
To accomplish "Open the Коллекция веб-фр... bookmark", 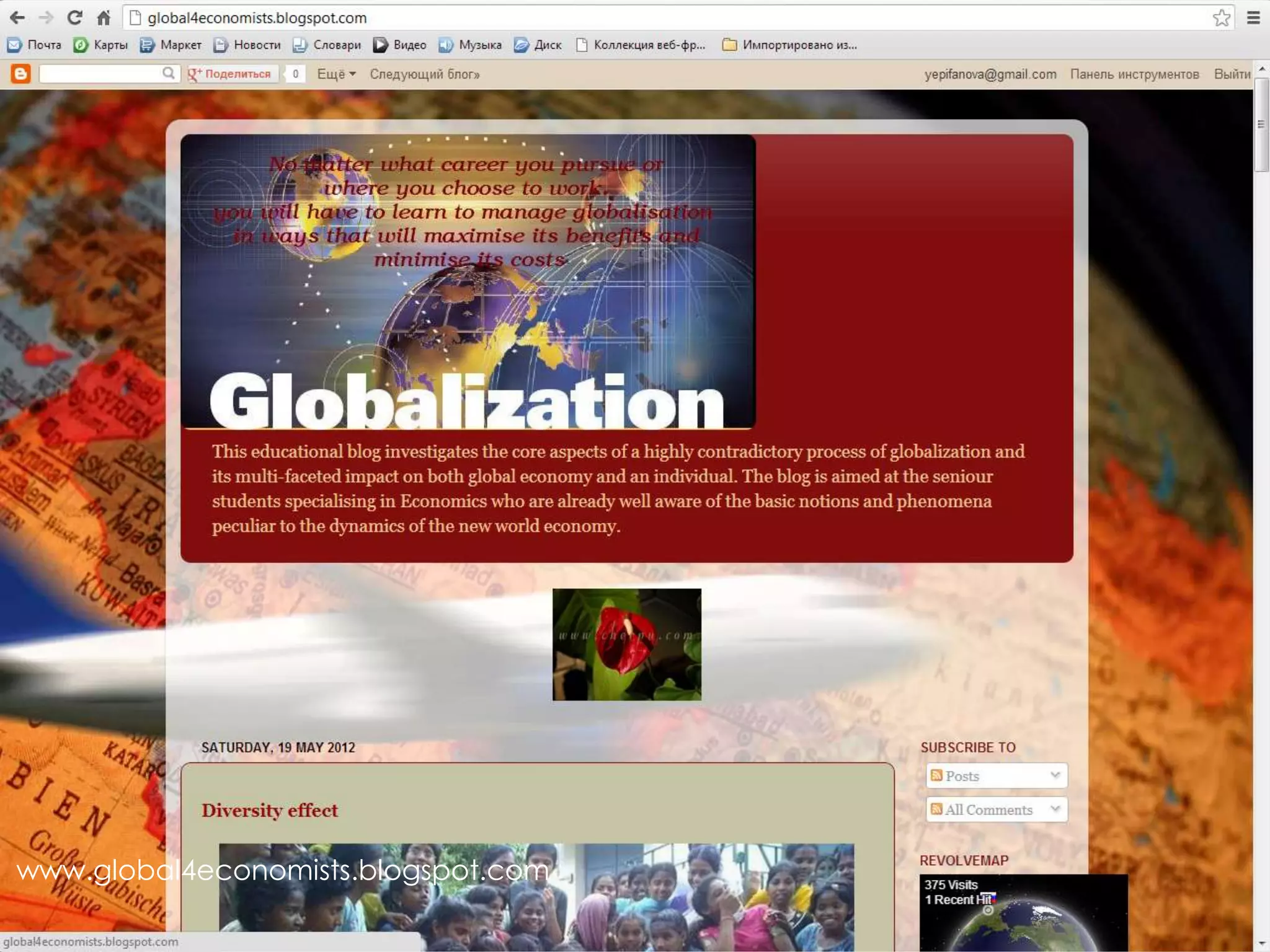I will pos(641,45).
